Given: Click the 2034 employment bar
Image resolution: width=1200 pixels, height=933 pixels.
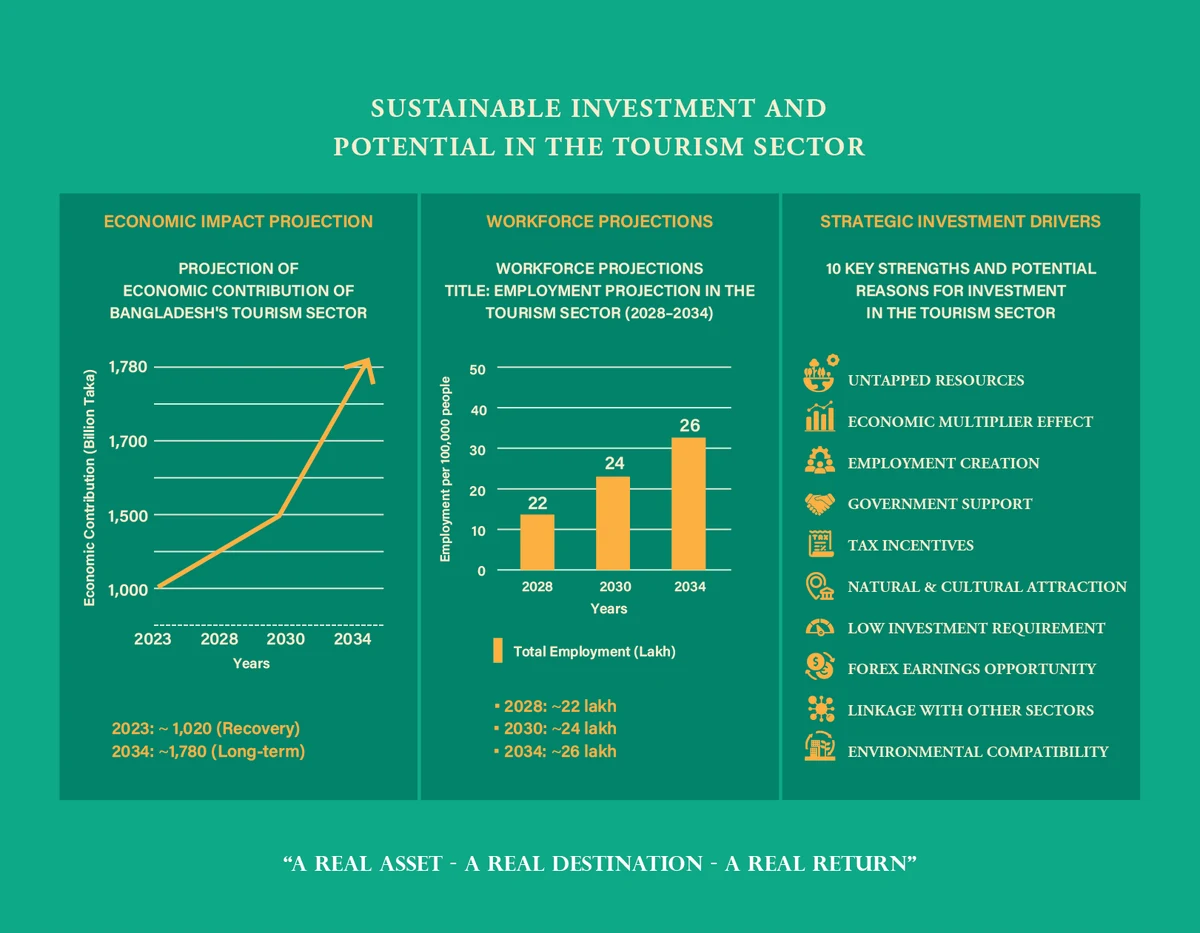Looking at the screenshot, I should 689,504.
